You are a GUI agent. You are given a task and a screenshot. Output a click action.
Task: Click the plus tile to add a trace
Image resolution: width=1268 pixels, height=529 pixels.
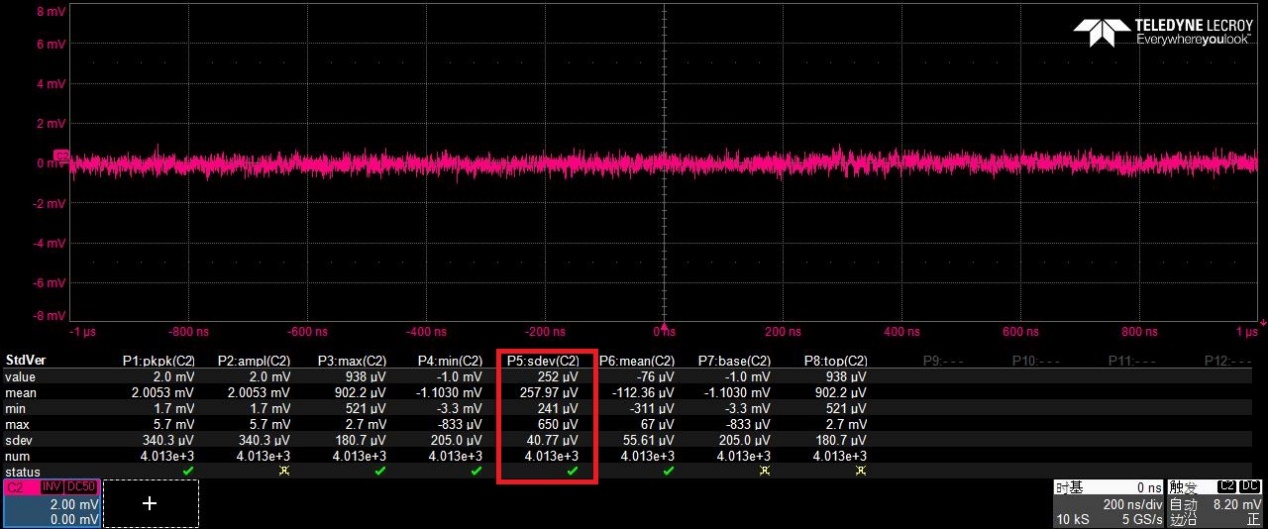click(150, 503)
